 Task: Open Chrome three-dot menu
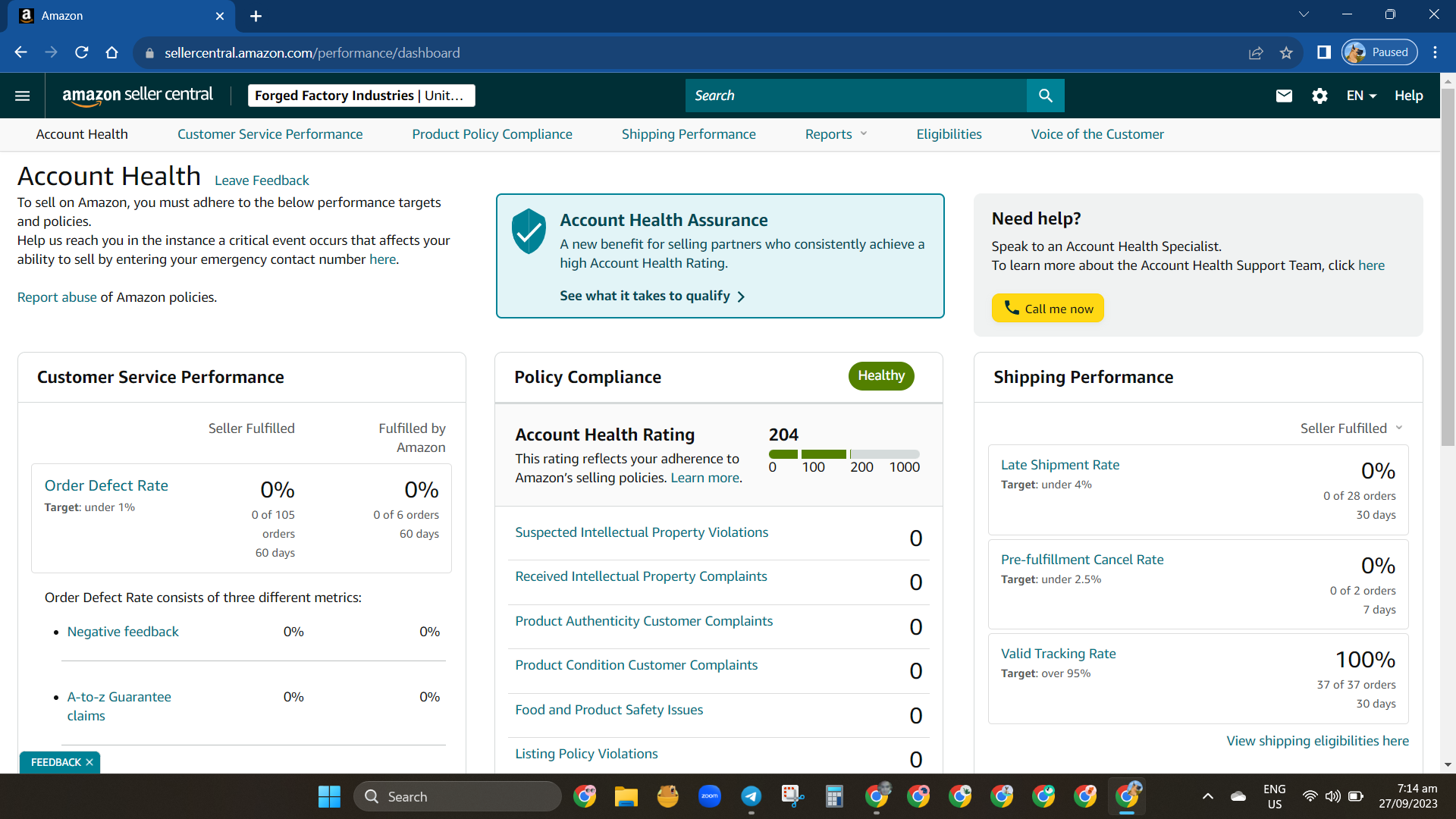coord(1435,52)
